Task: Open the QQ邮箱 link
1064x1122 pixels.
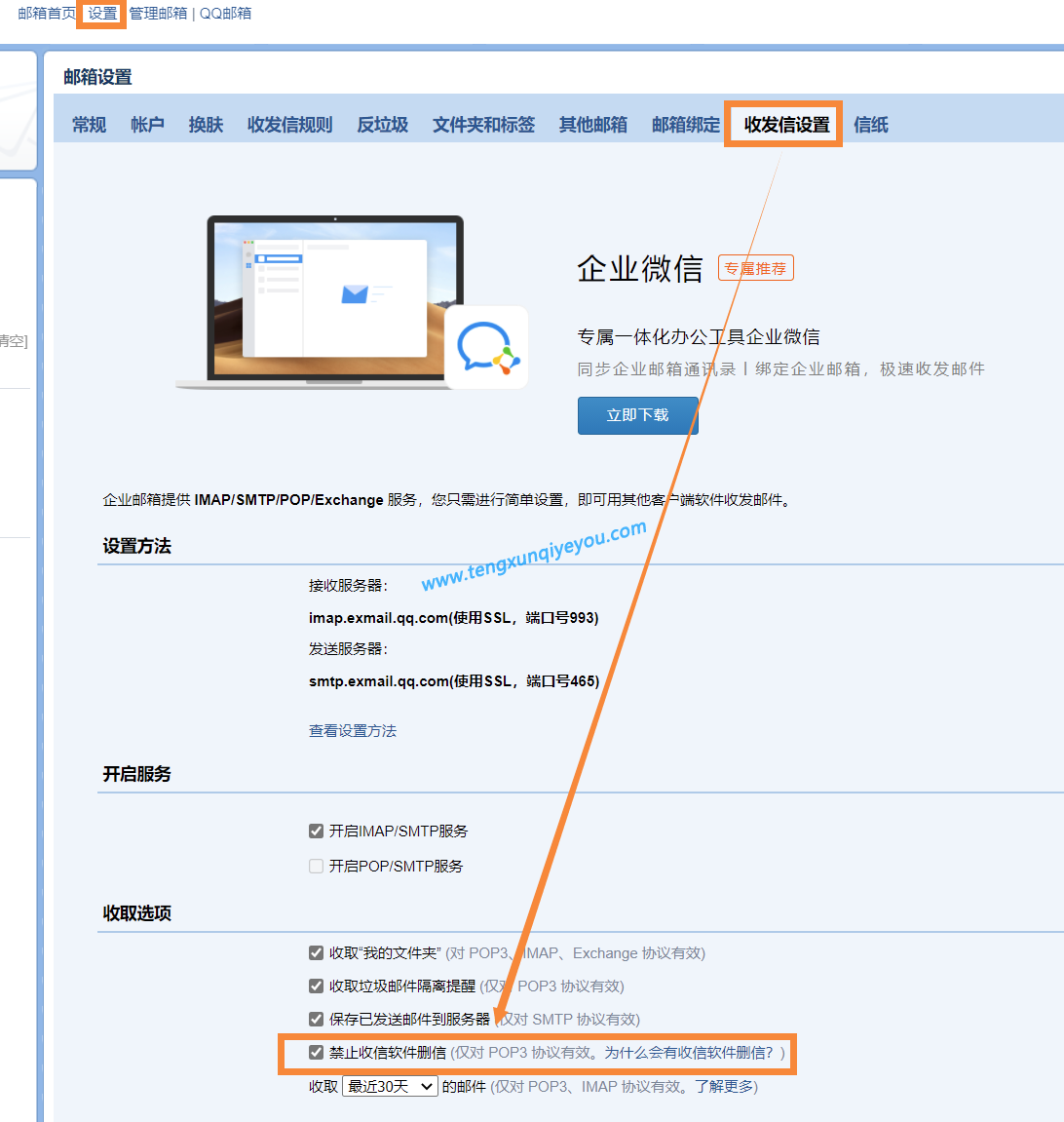Action: (225, 14)
